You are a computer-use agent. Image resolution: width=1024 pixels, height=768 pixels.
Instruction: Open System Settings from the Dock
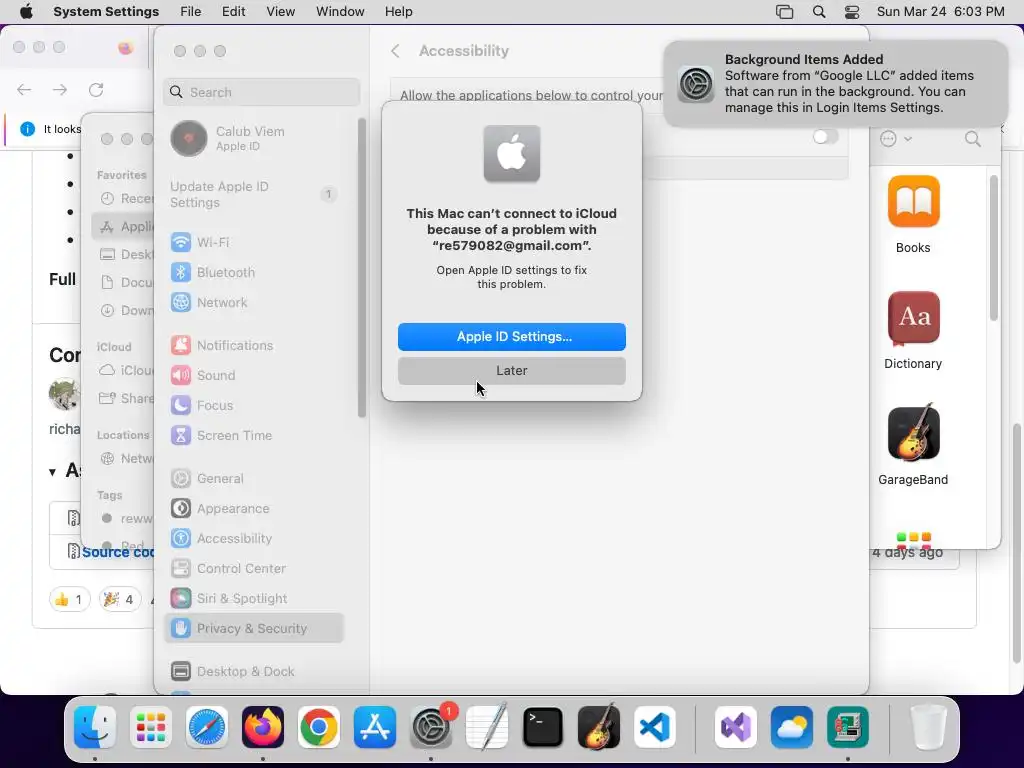(431, 727)
